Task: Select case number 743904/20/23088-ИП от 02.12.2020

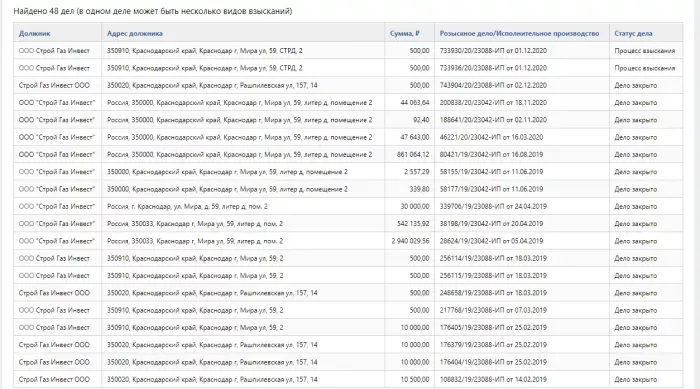Action: [493, 85]
